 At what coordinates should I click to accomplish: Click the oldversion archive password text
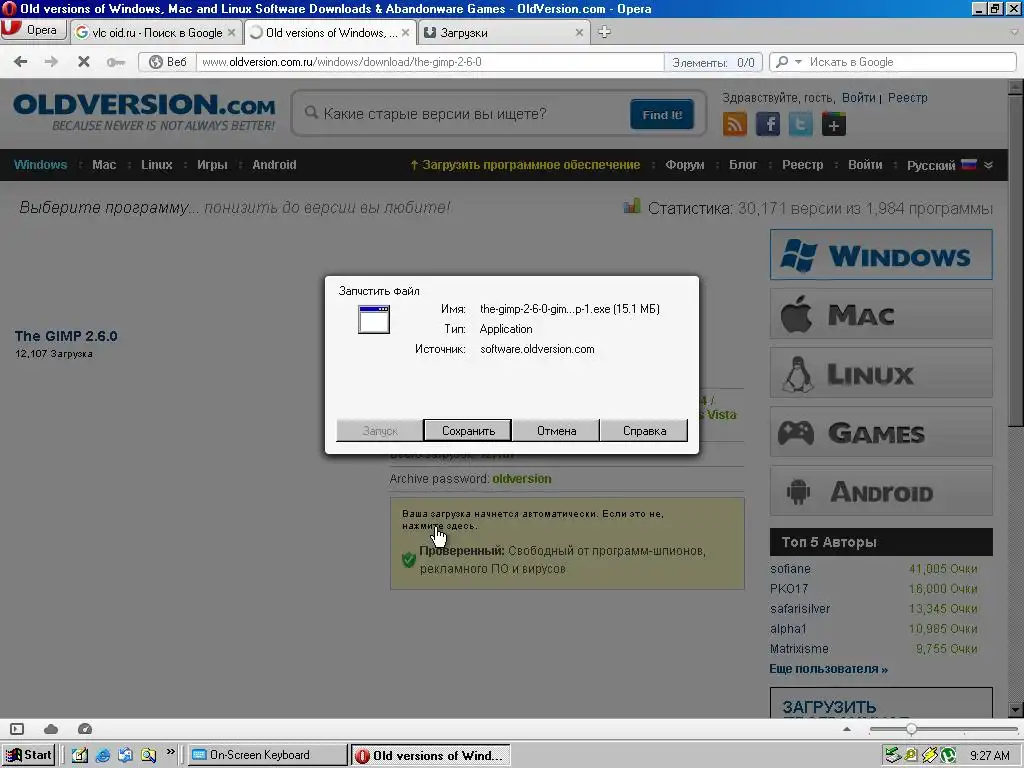[522, 479]
